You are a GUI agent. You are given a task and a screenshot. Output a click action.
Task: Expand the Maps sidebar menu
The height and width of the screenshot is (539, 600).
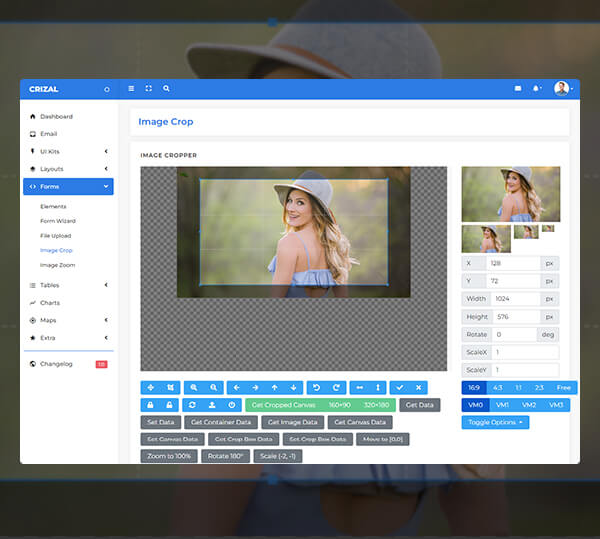point(68,320)
